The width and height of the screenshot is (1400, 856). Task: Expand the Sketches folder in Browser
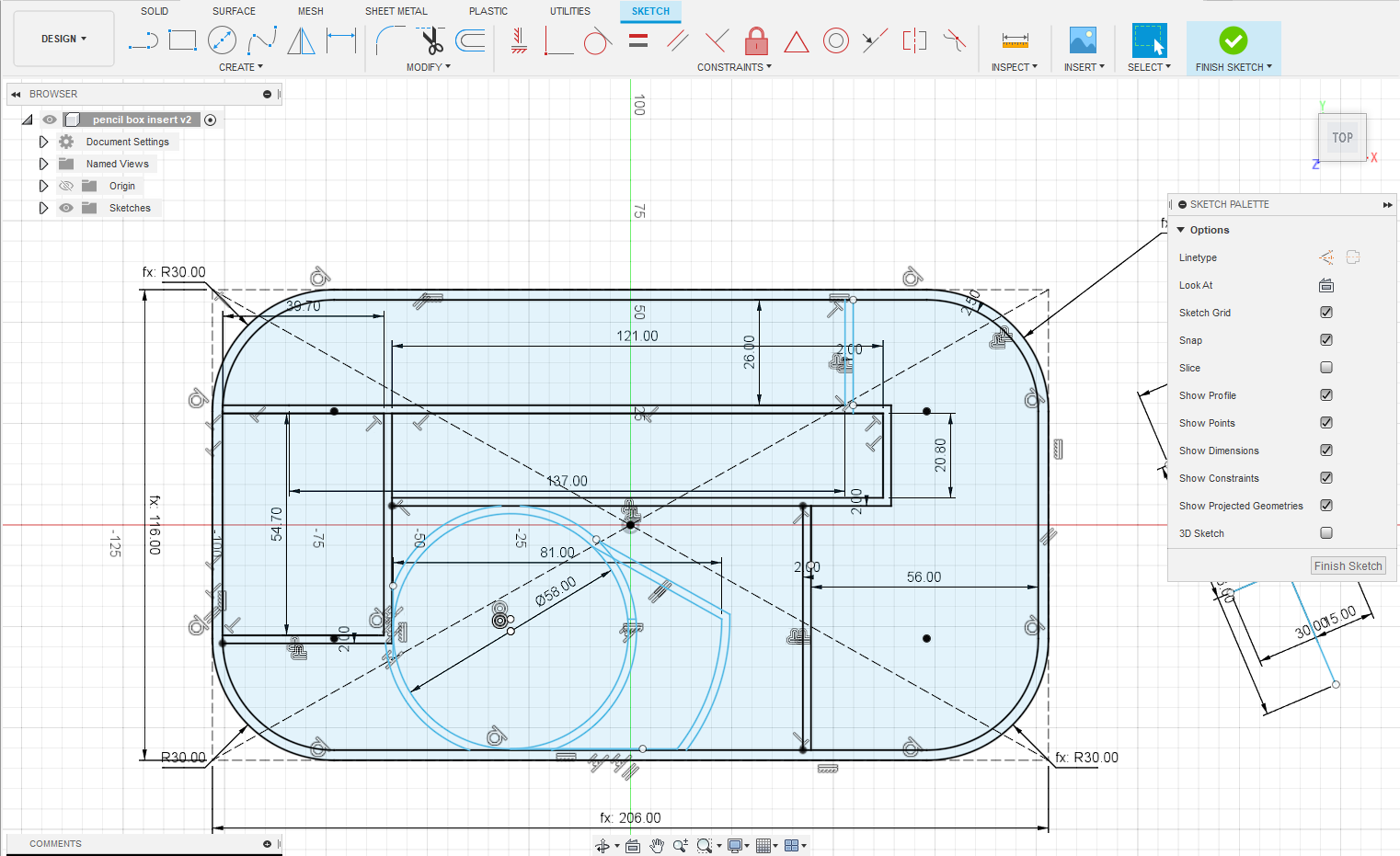[x=43, y=208]
